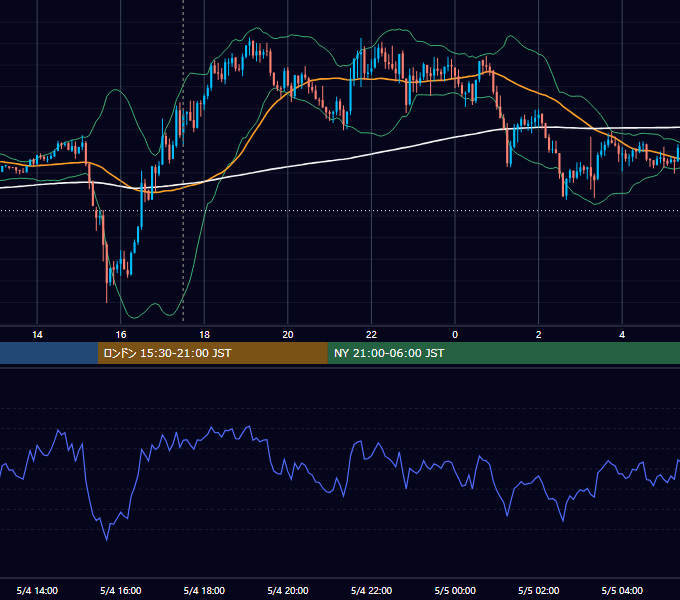
Task: Click the 5/4 20:00 time label
Action: [288, 590]
